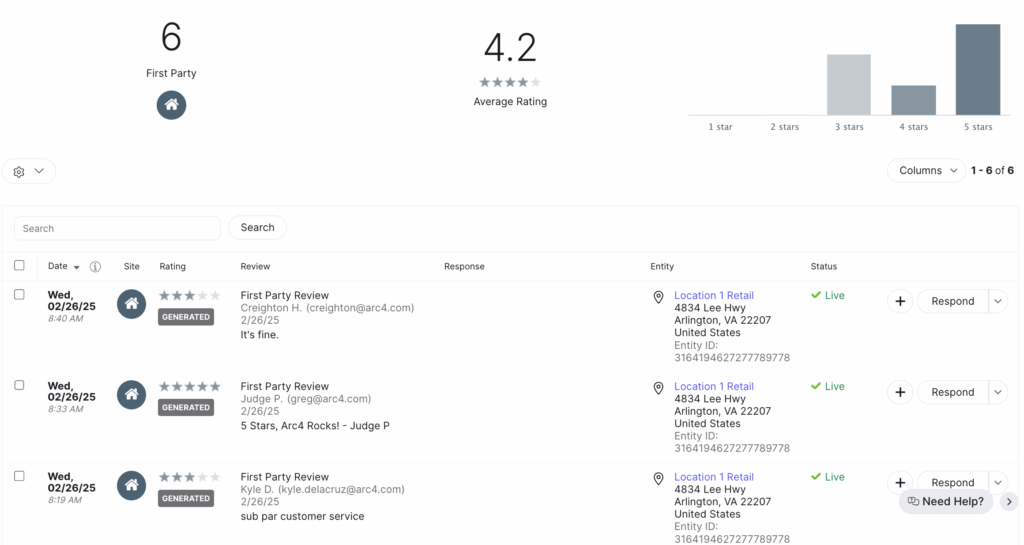Screen dimensions: 1024x545
Task: Click GENERATED badge in Creighton H. row
Action: click(x=185, y=317)
